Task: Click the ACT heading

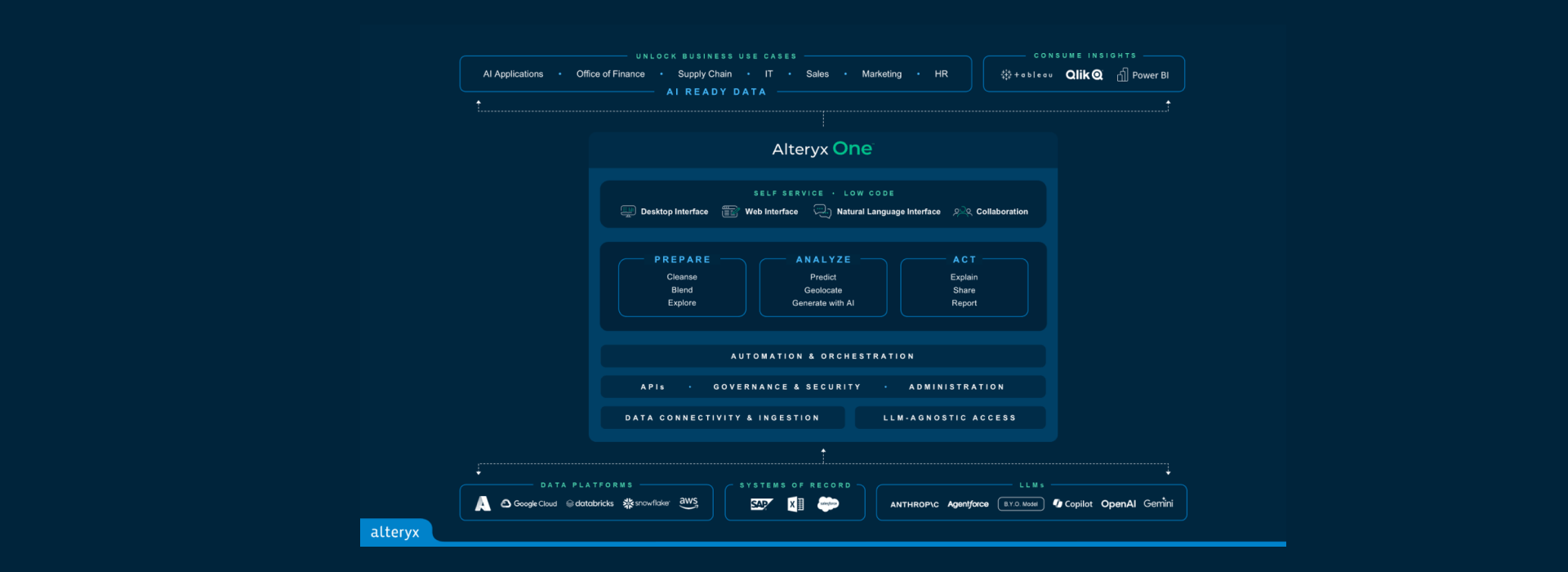Action: coord(964,260)
